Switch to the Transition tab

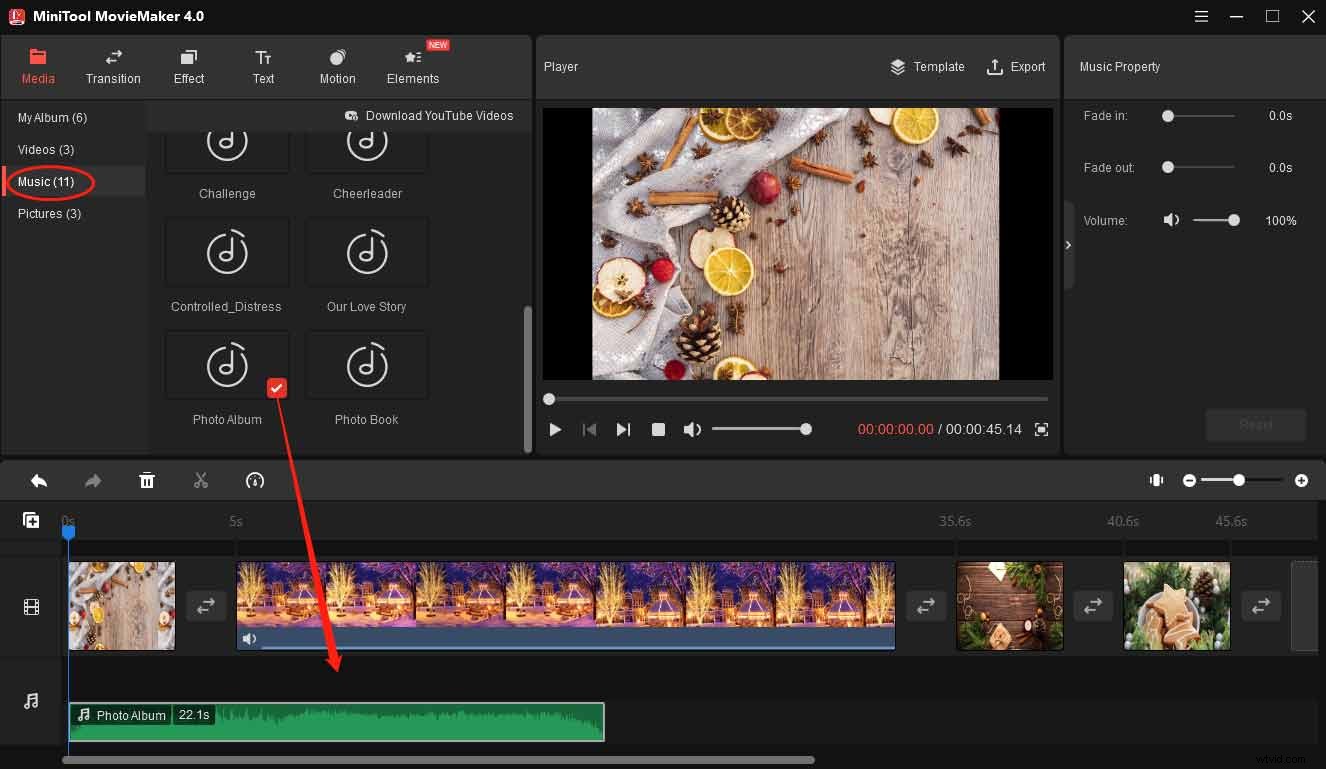(x=113, y=66)
